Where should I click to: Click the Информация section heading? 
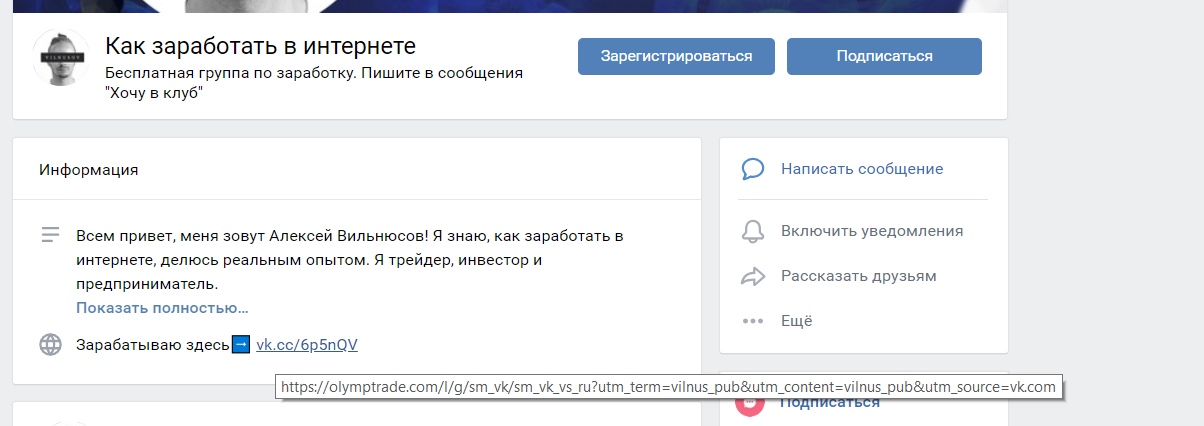(x=89, y=170)
